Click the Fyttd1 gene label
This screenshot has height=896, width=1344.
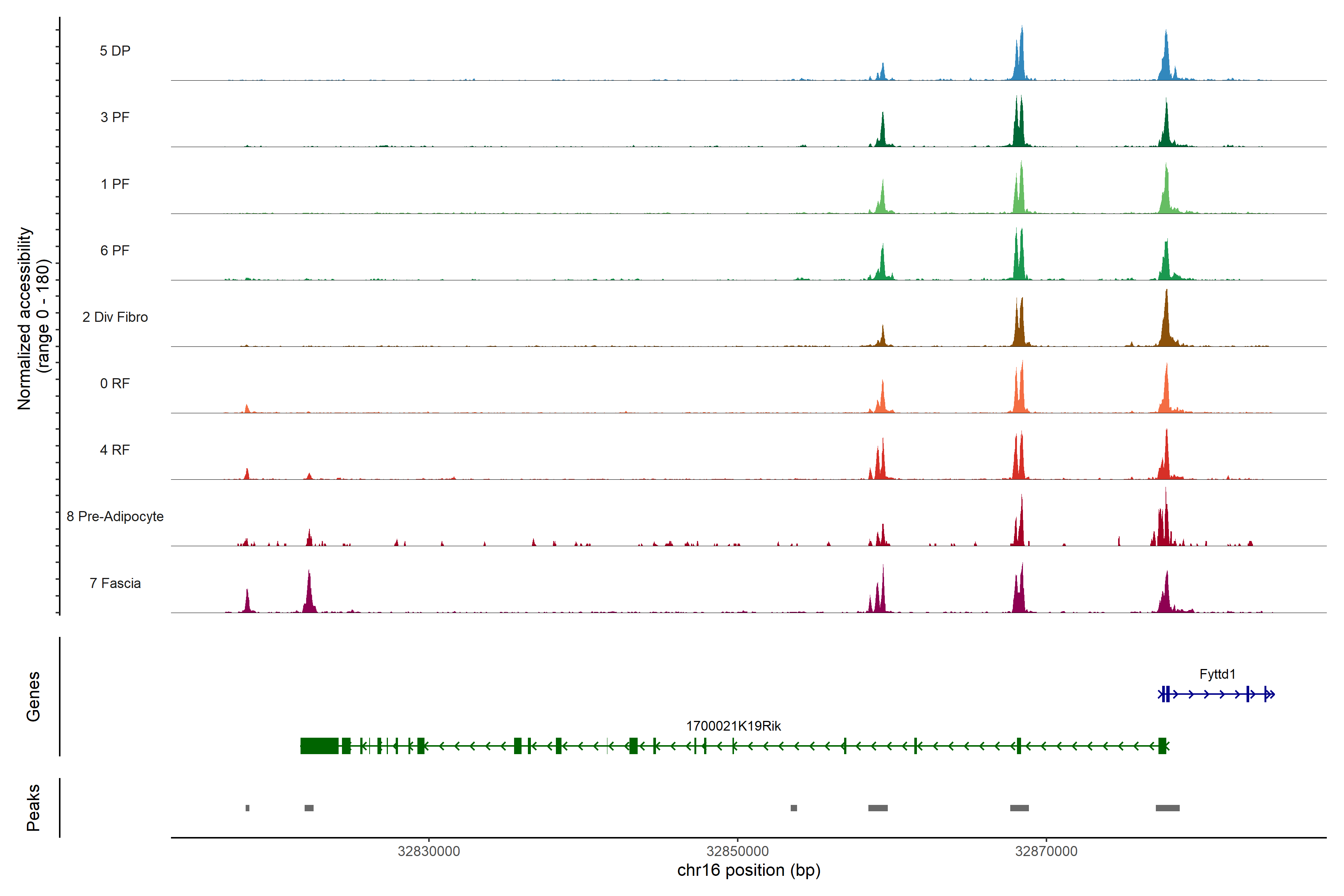click(1217, 674)
